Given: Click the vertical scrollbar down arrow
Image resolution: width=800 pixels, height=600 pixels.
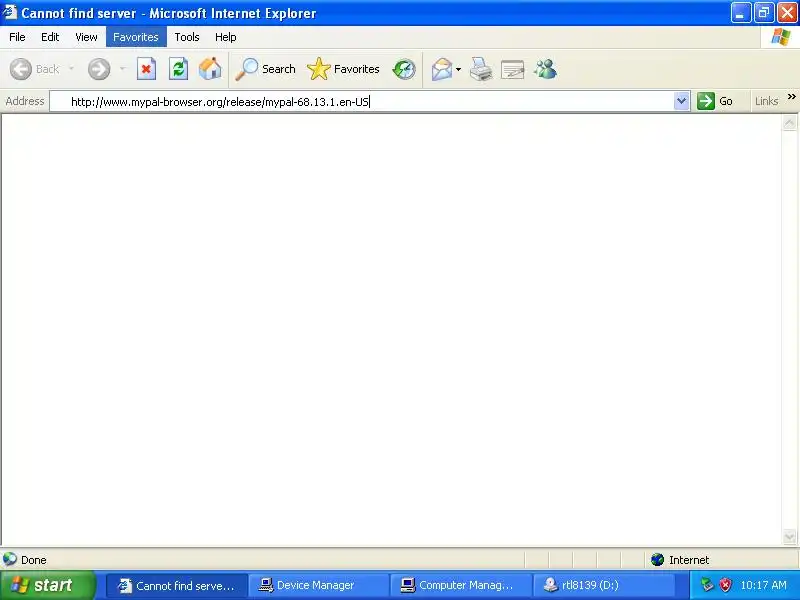Looking at the screenshot, I should click(x=789, y=536).
